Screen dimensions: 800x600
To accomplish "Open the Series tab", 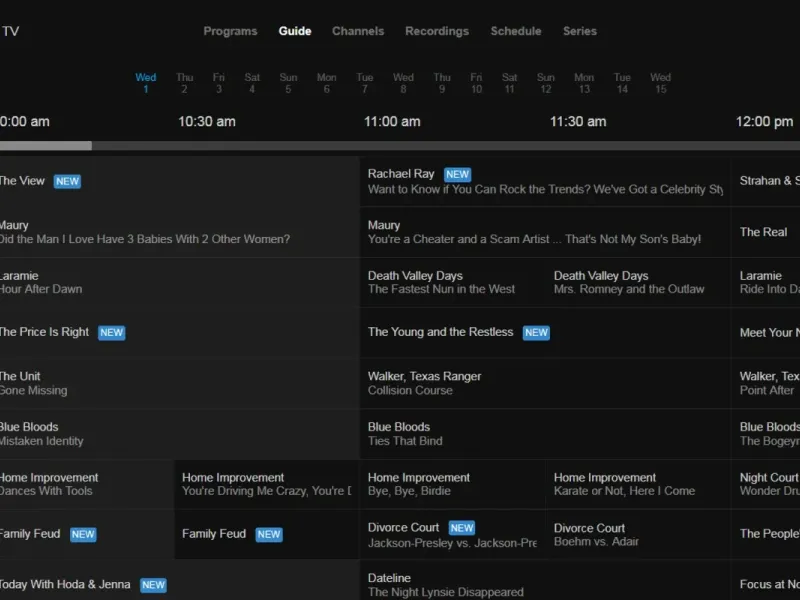I will pyautogui.click(x=580, y=31).
